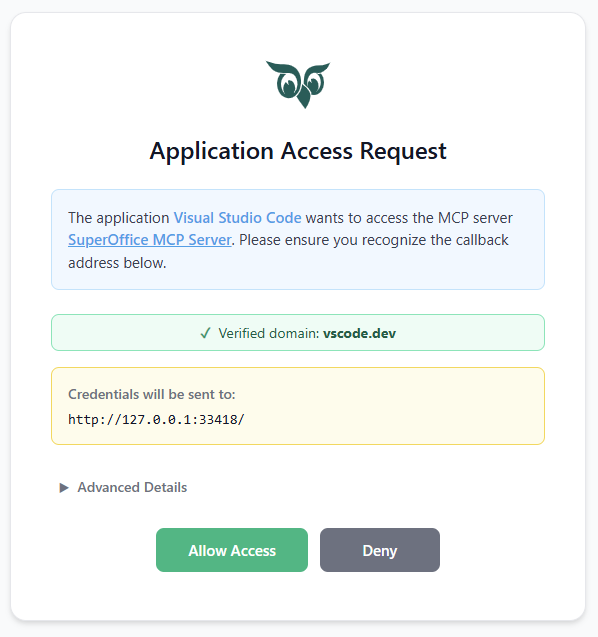This screenshot has height=637, width=598.
Task: Click the right eye of the owl logo
Action: pyautogui.click(x=314, y=82)
